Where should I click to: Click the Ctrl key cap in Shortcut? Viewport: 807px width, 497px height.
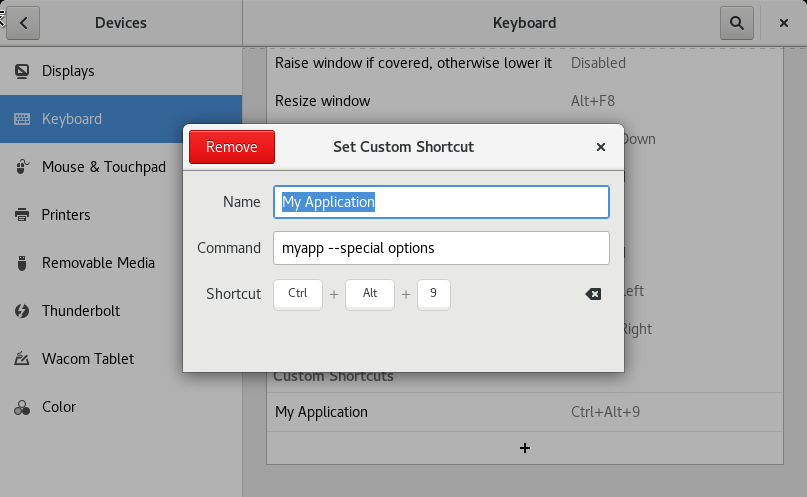click(298, 294)
